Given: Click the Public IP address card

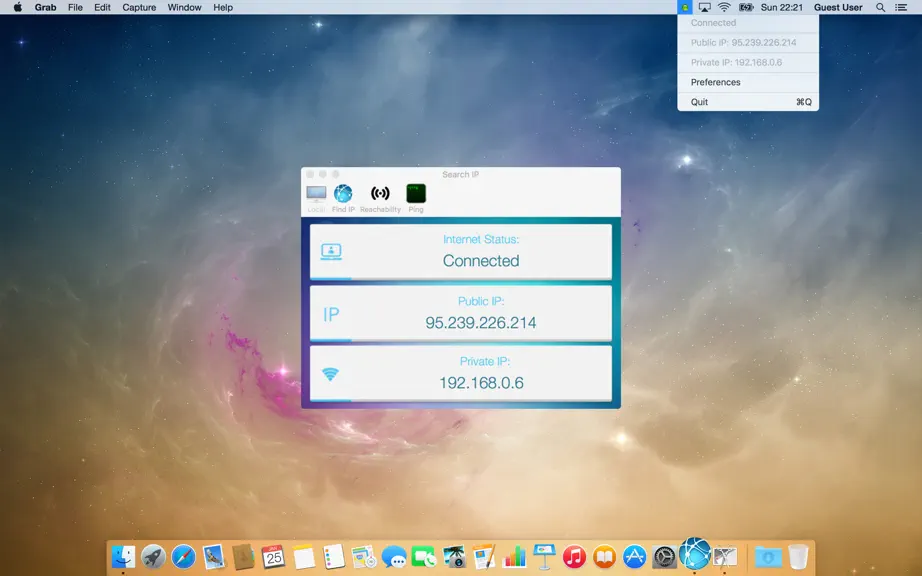Looking at the screenshot, I should (460, 313).
